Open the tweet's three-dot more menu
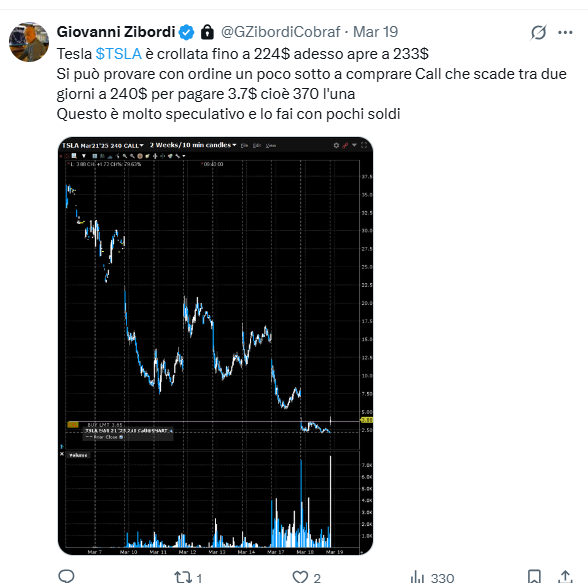588x583 pixels. click(x=565, y=33)
